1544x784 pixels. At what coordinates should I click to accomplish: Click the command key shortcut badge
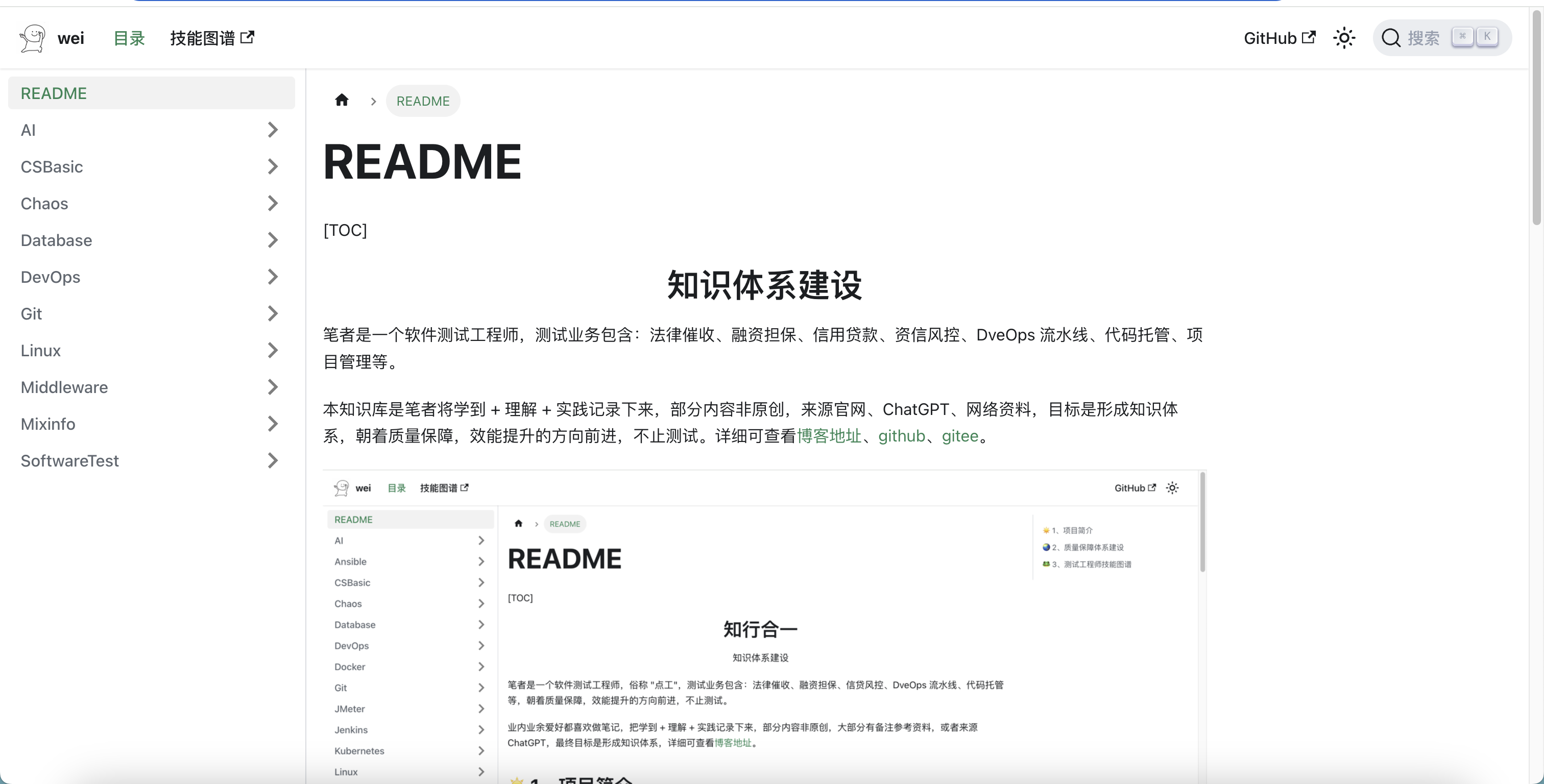coord(1462,37)
